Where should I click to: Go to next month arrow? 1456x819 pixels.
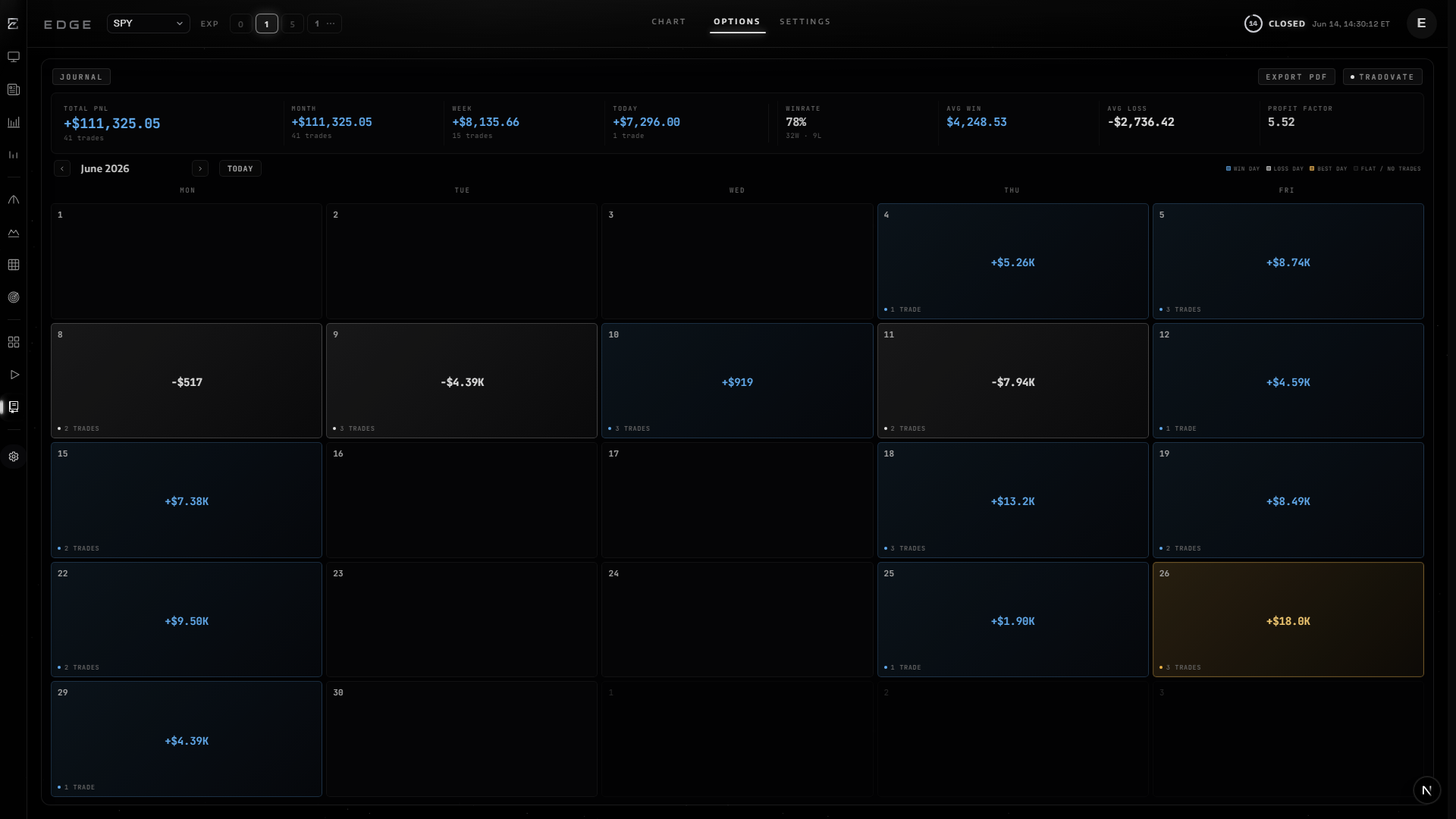pos(200,169)
